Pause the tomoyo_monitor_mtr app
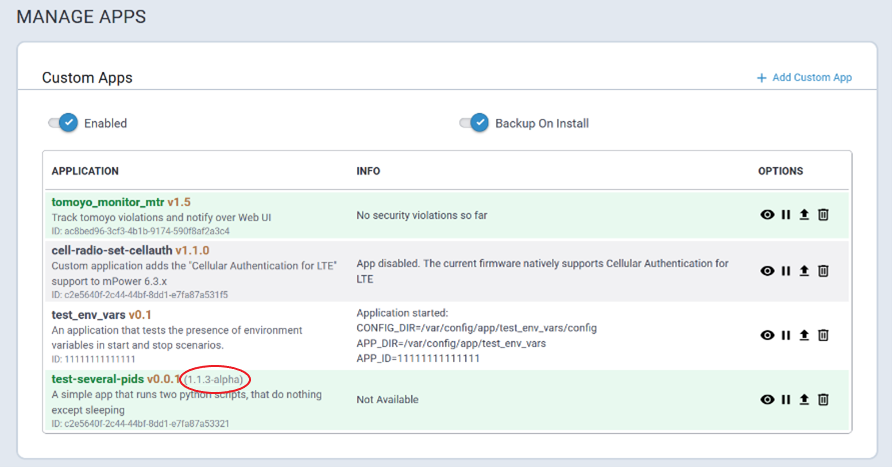 click(x=786, y=215)
